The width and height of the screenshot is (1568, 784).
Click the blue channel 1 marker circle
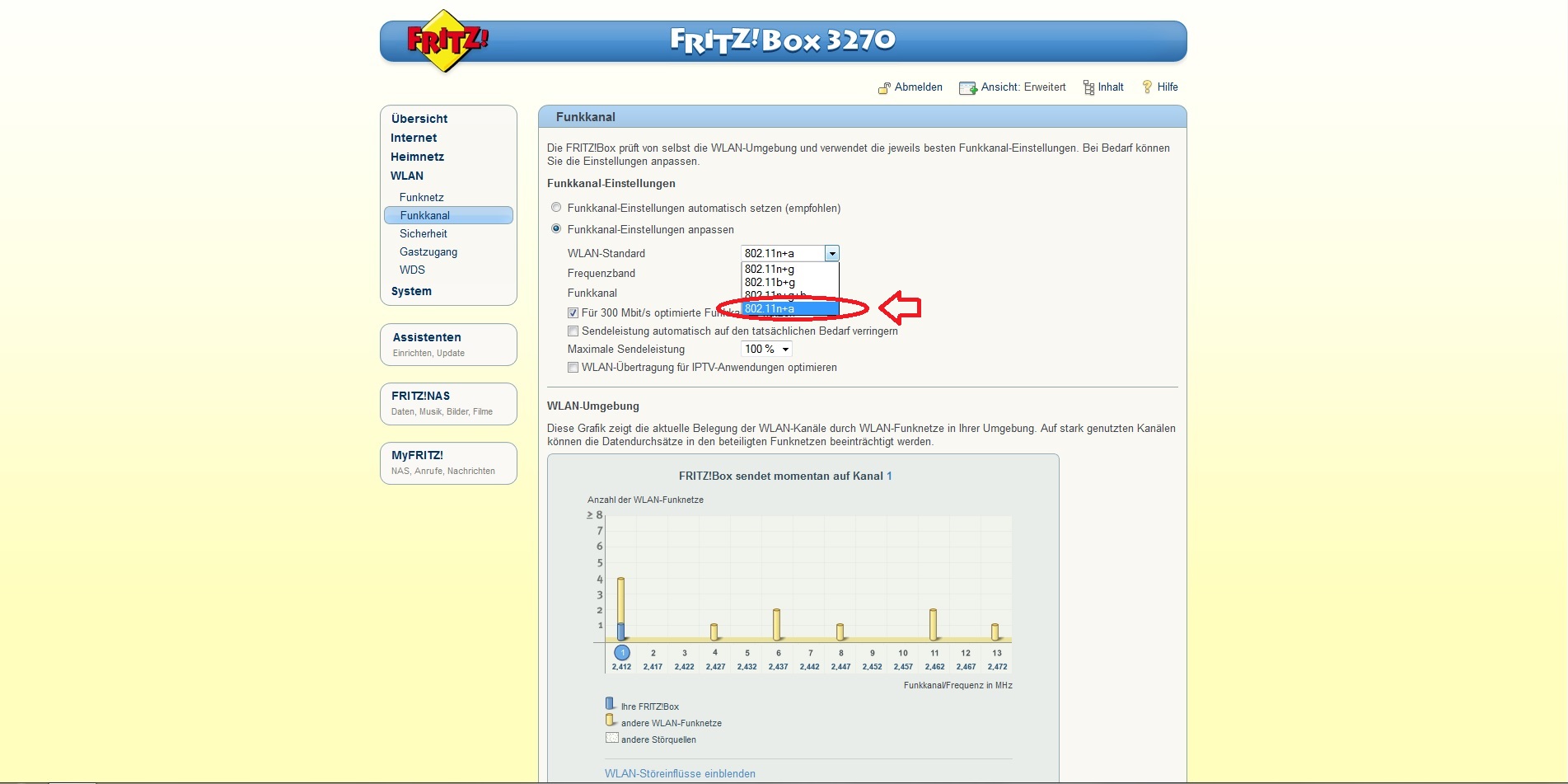pos(622,652)
